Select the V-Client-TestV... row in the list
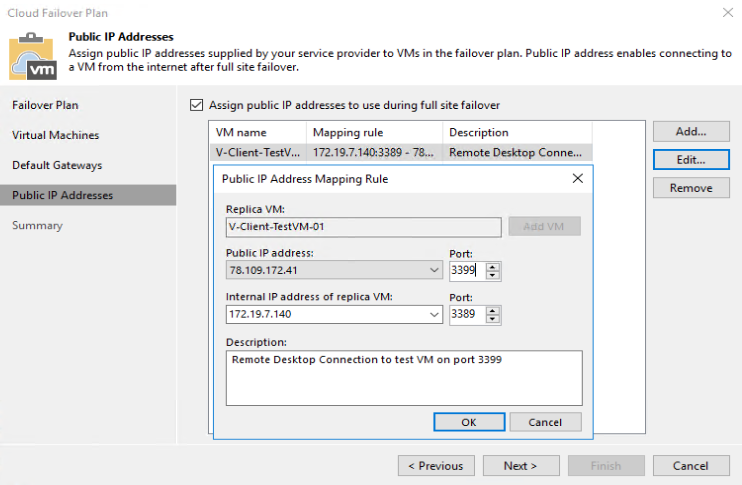Screen dimensions: 742x485 point(401,152)
